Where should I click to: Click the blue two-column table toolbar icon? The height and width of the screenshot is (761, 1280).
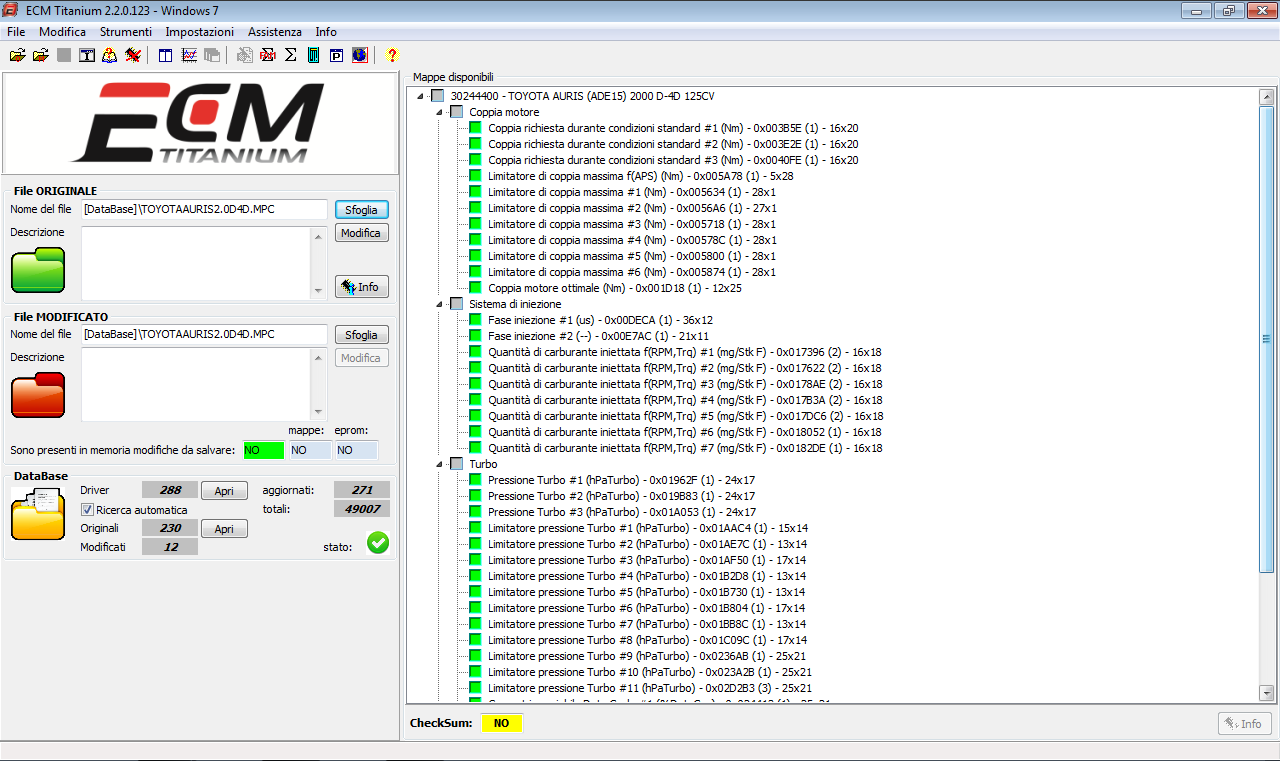click(x=166, y=55)
